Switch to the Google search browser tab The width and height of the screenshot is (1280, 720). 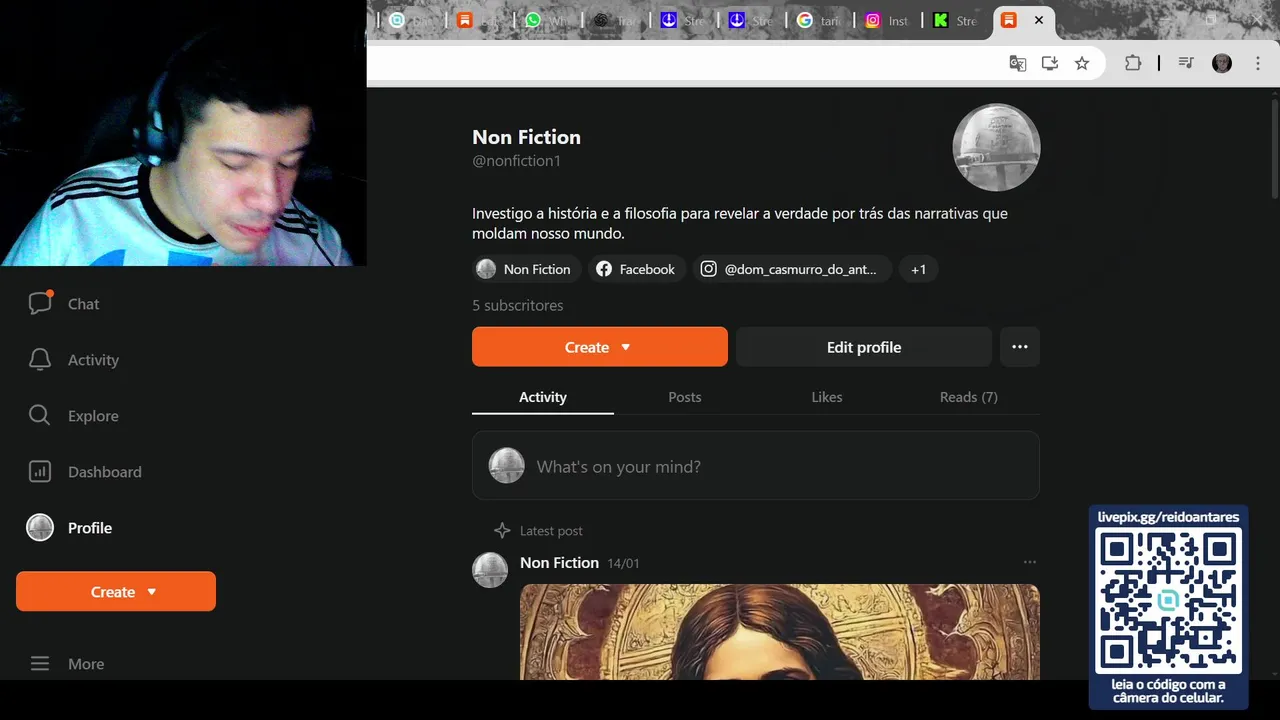click(x=819, y=20)
